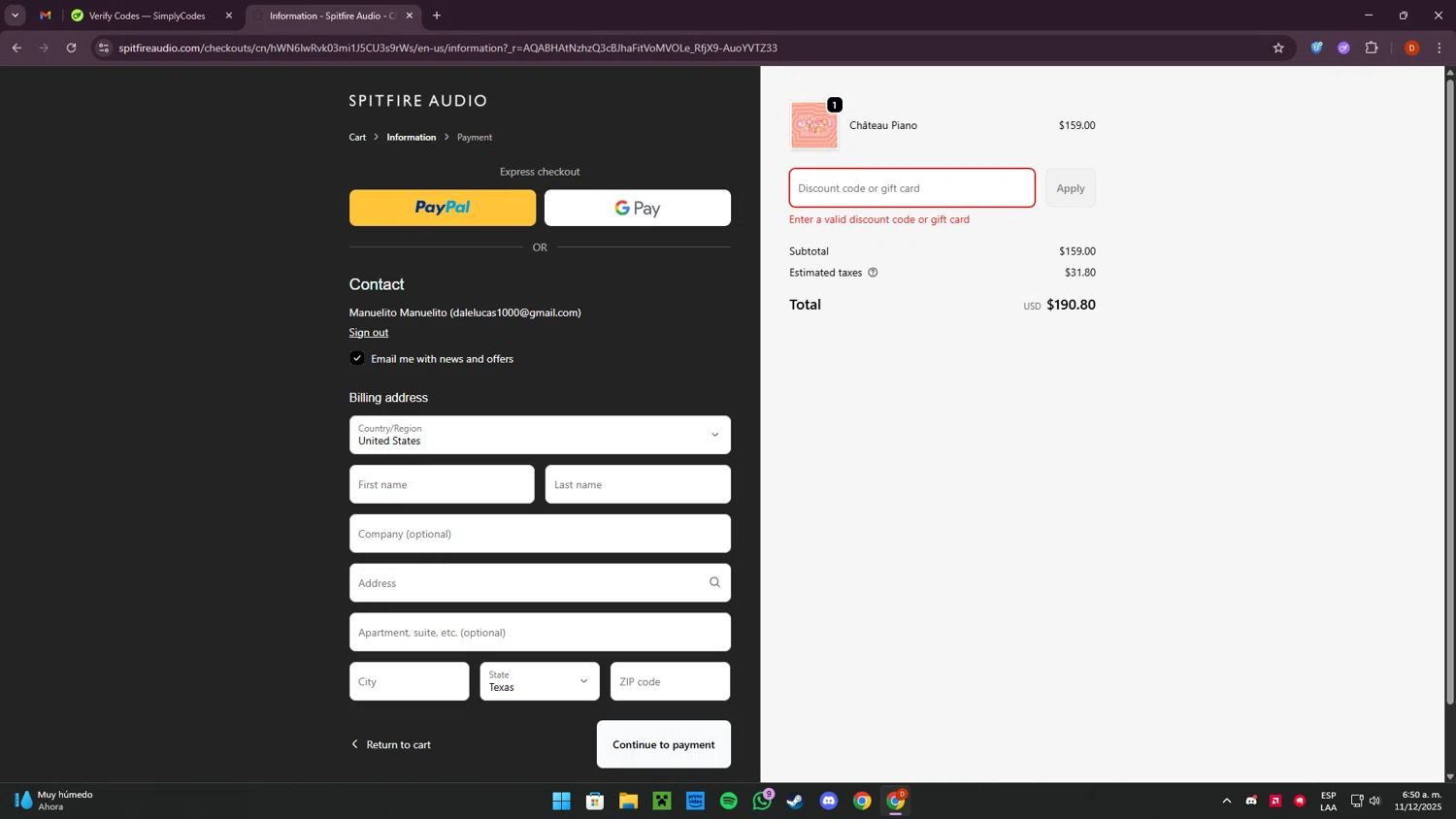Open the first Chrome taskbar icon
Image resolution: width=1456 pixels, height=819 pixels.
[x=862, y=801]
